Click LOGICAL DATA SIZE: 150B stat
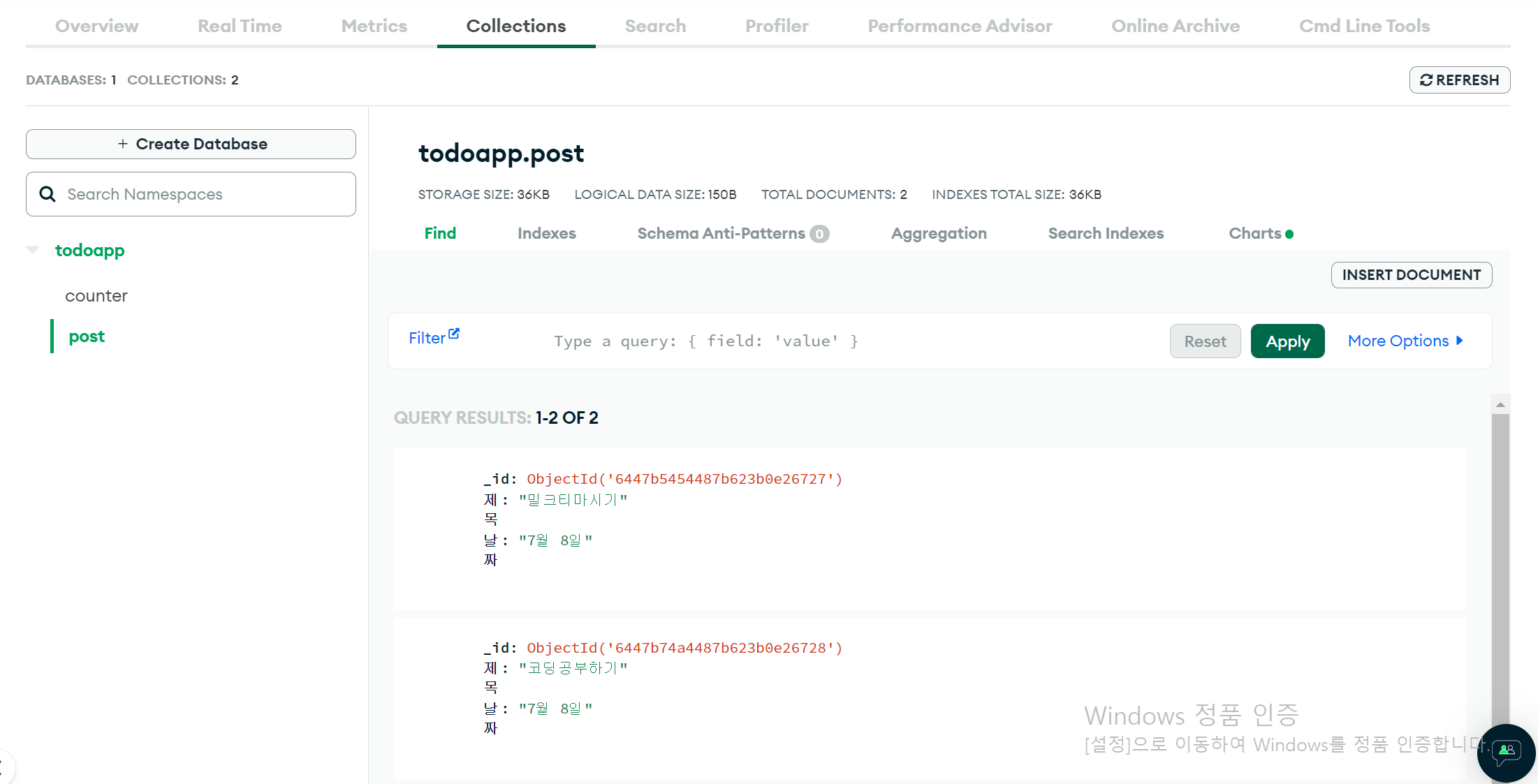The width and height of the screenshot is (1538, 784). (655, 195)
